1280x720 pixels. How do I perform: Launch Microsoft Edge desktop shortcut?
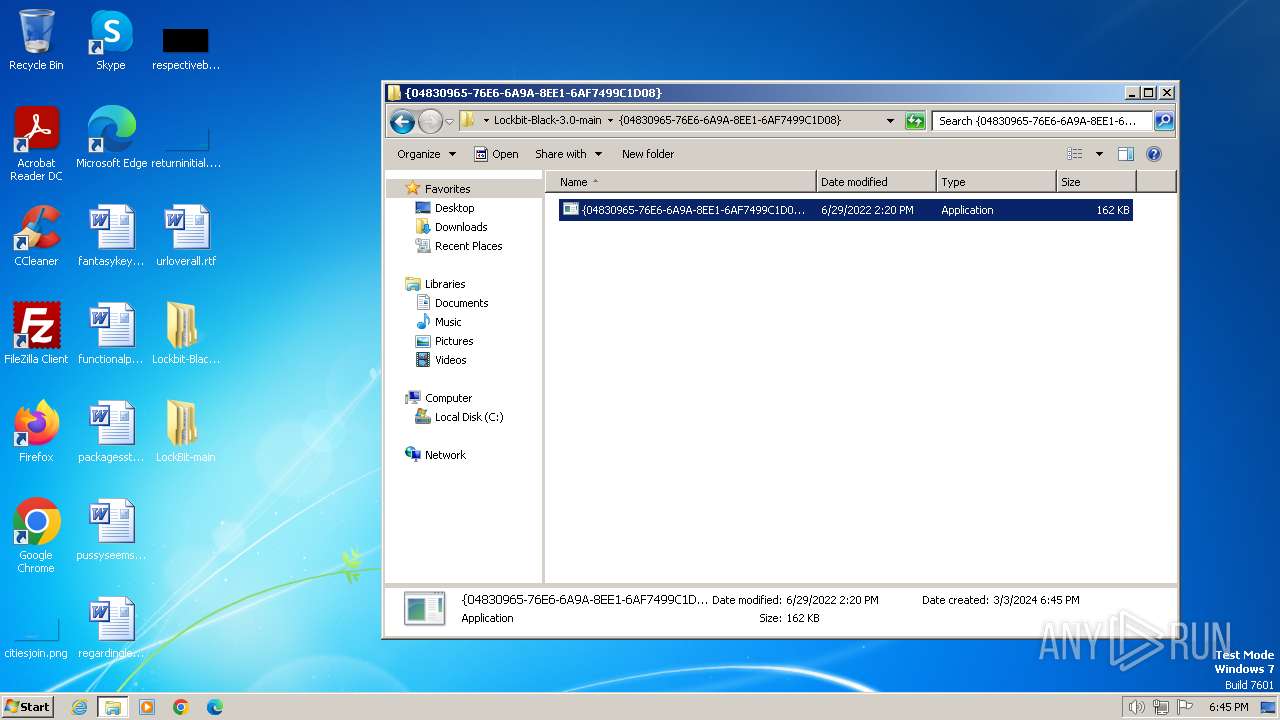(x=111, y=138)
